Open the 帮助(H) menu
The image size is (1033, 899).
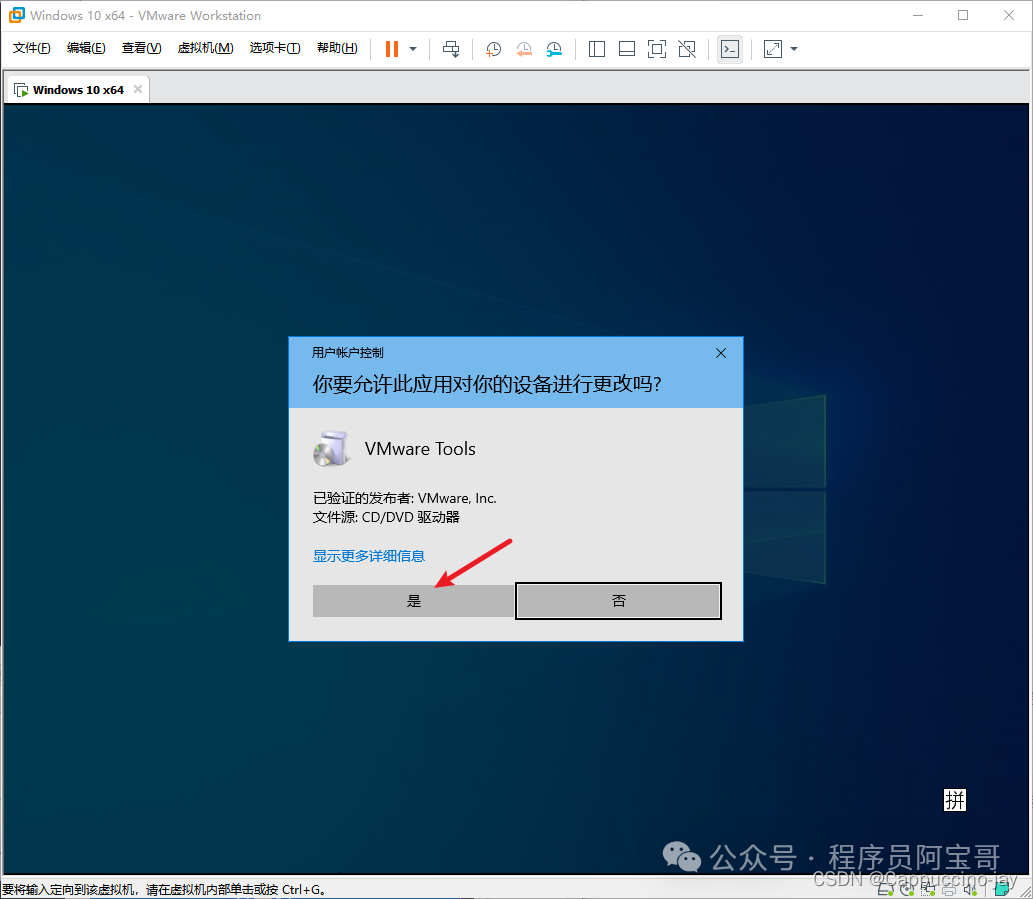[x=337, y=48]
